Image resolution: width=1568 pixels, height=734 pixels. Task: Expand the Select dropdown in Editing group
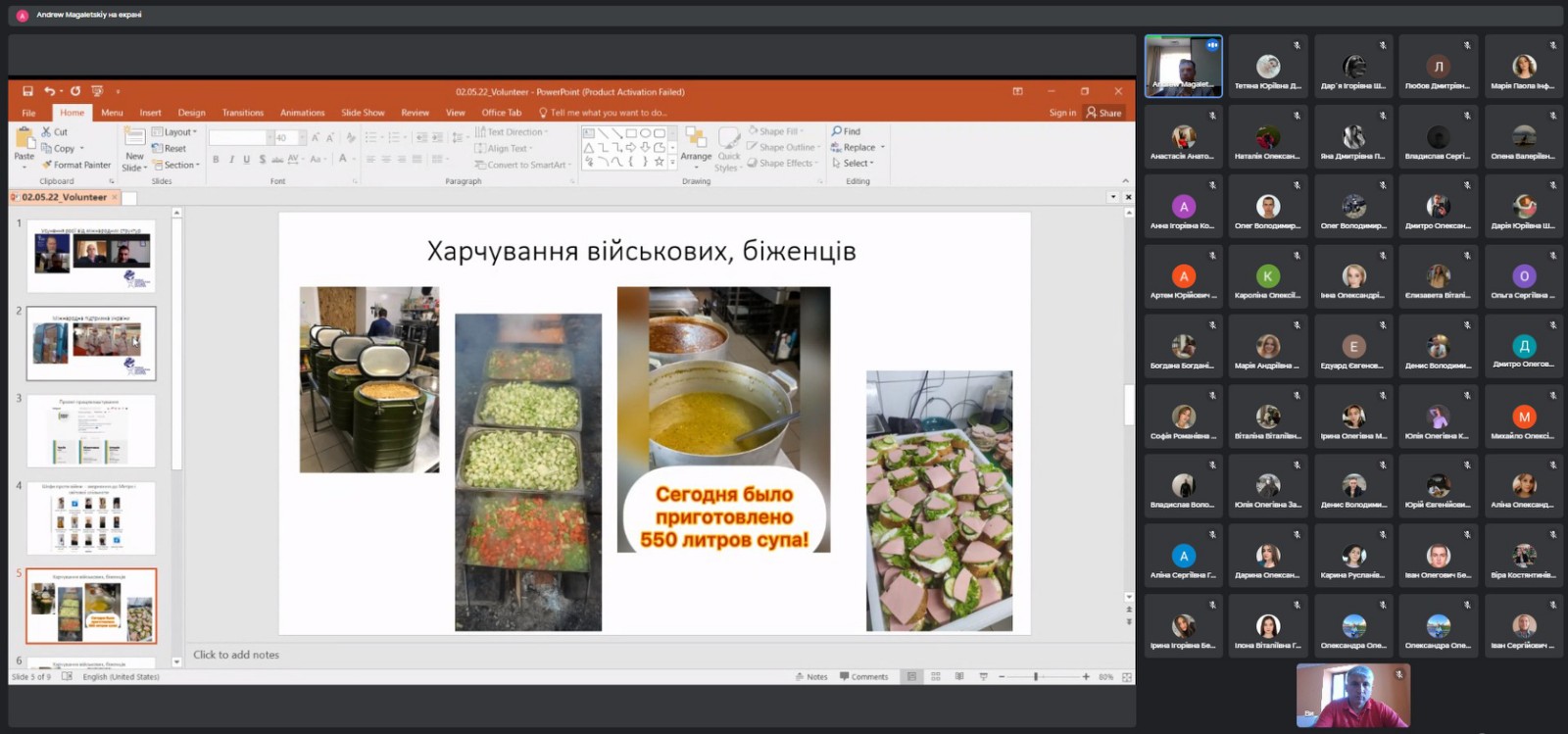tap(853, 164)
